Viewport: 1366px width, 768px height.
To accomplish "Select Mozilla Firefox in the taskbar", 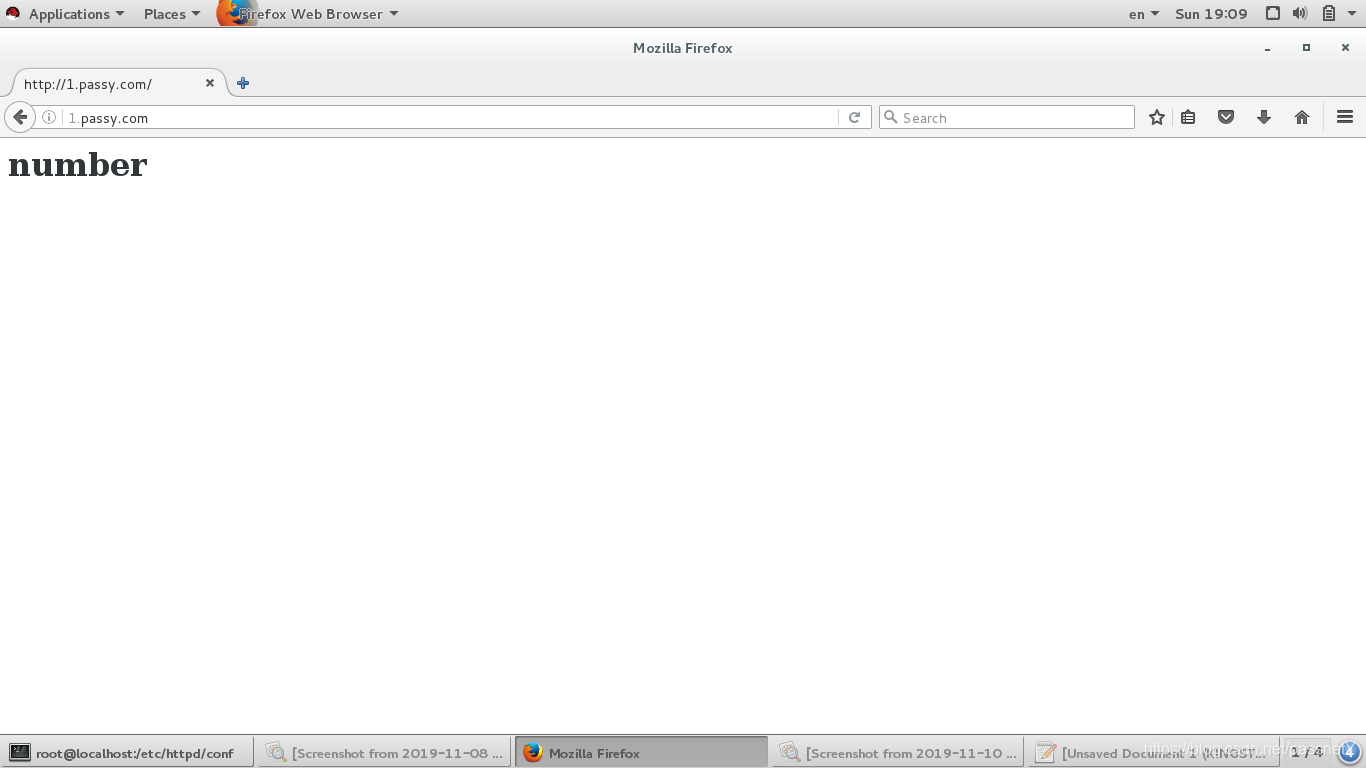I will [641, 753].
